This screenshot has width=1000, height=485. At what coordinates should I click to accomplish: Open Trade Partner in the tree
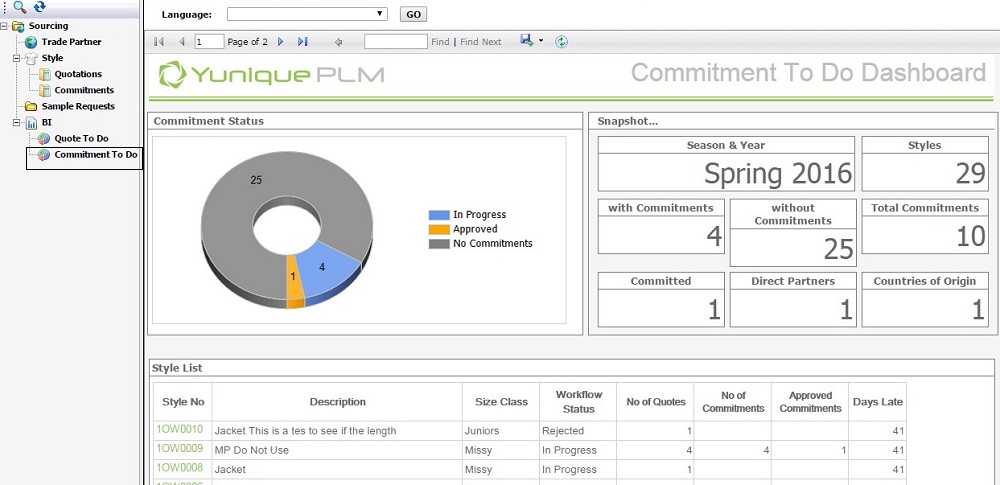point(71,41)
